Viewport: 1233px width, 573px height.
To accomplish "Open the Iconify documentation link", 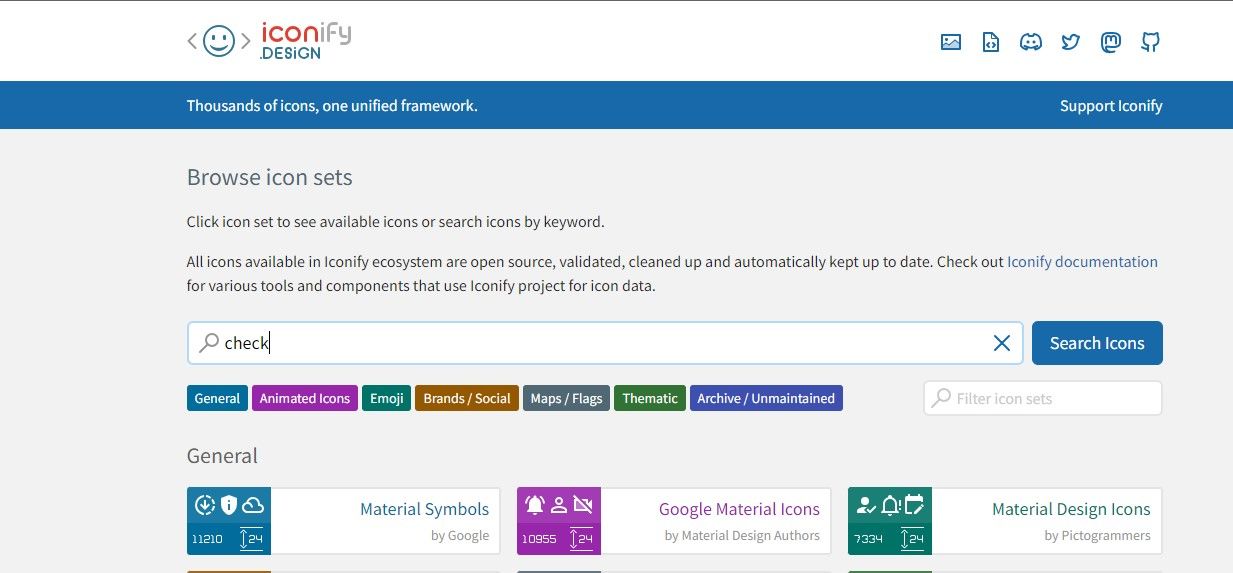I will point(1082,262).
